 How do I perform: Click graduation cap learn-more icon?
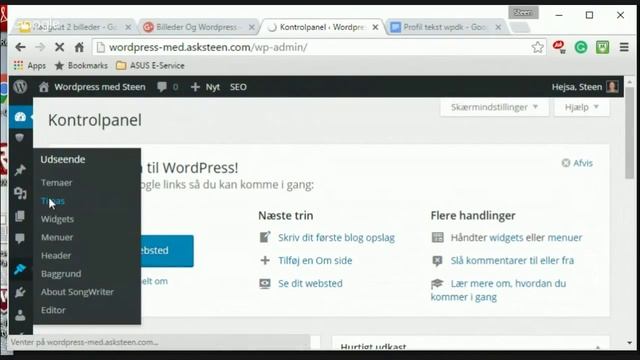[x=437, y=283]
